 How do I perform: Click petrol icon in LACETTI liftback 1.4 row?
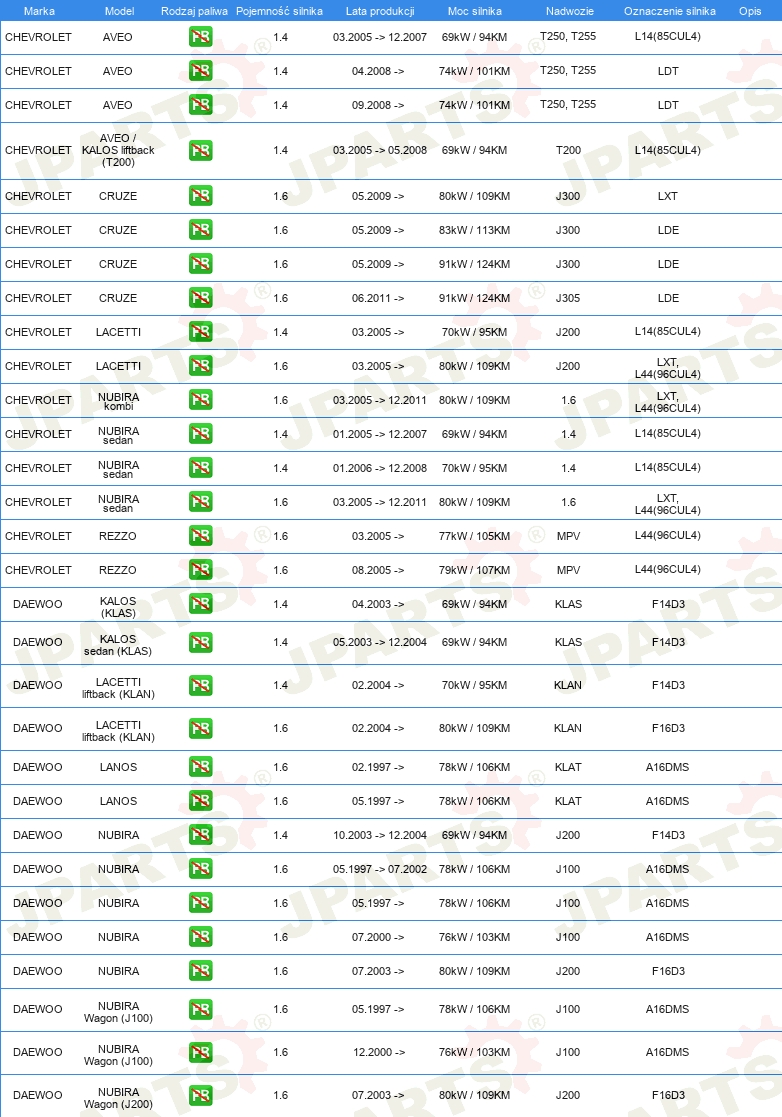tap(201, 685)
